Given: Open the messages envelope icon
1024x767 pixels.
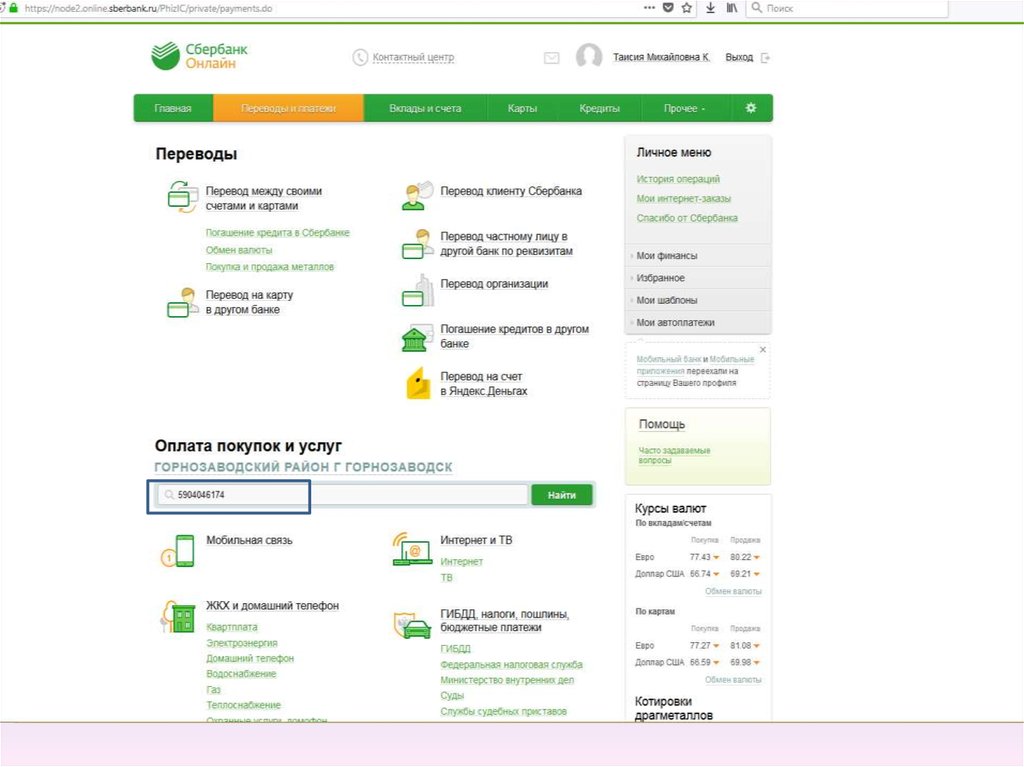Looking at the screenshot, I should coord(551,58).
